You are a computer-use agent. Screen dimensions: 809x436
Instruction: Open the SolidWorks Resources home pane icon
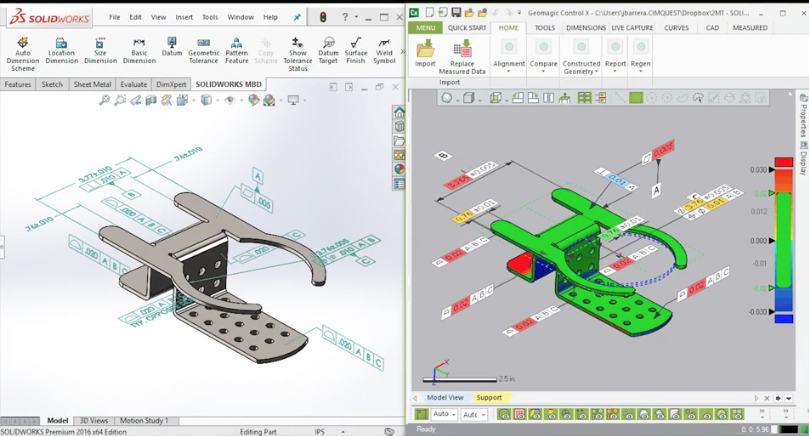[399, 112]
